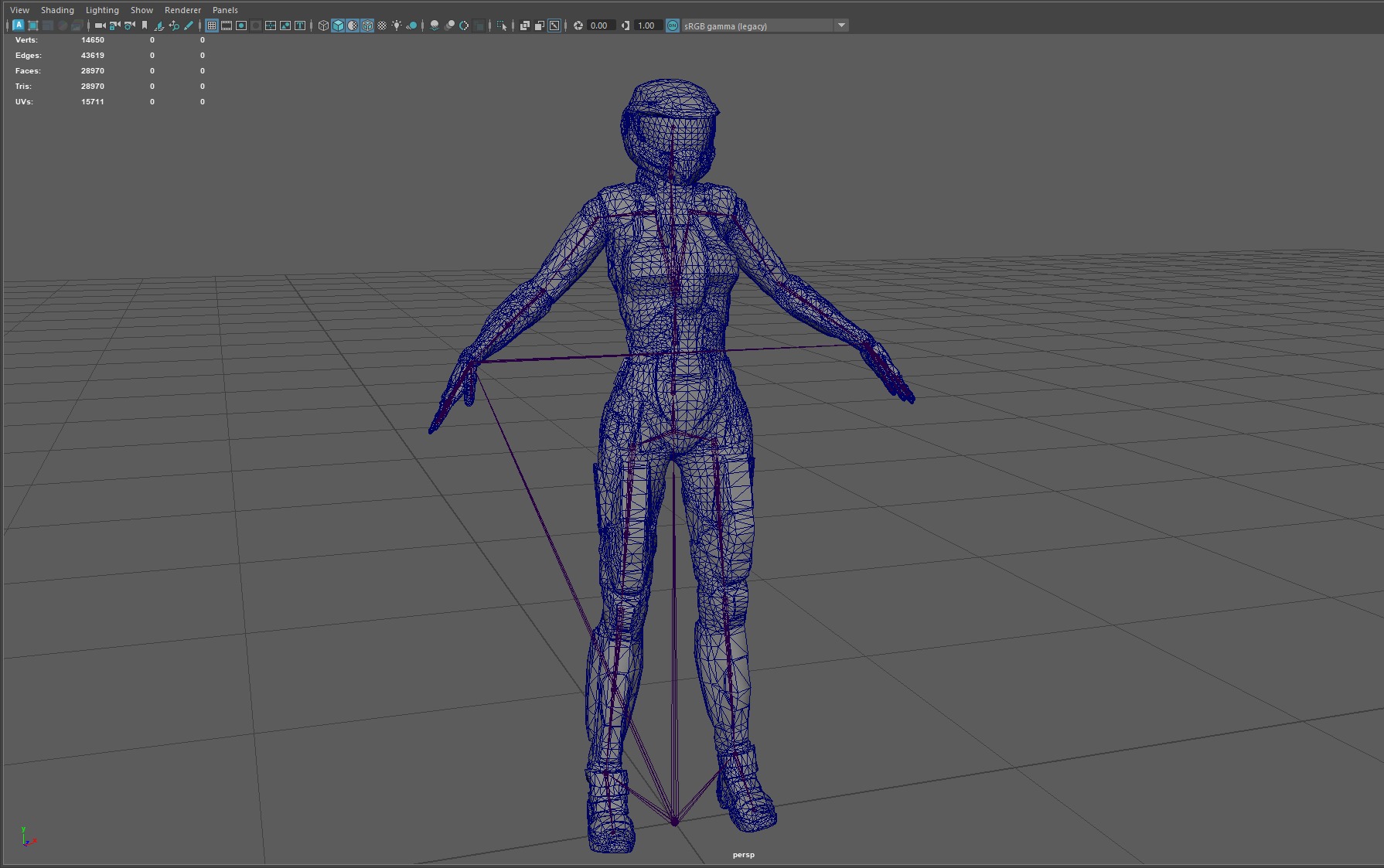Enable Textured display checker icon
1384x868 pixels.
coord(382,26)
